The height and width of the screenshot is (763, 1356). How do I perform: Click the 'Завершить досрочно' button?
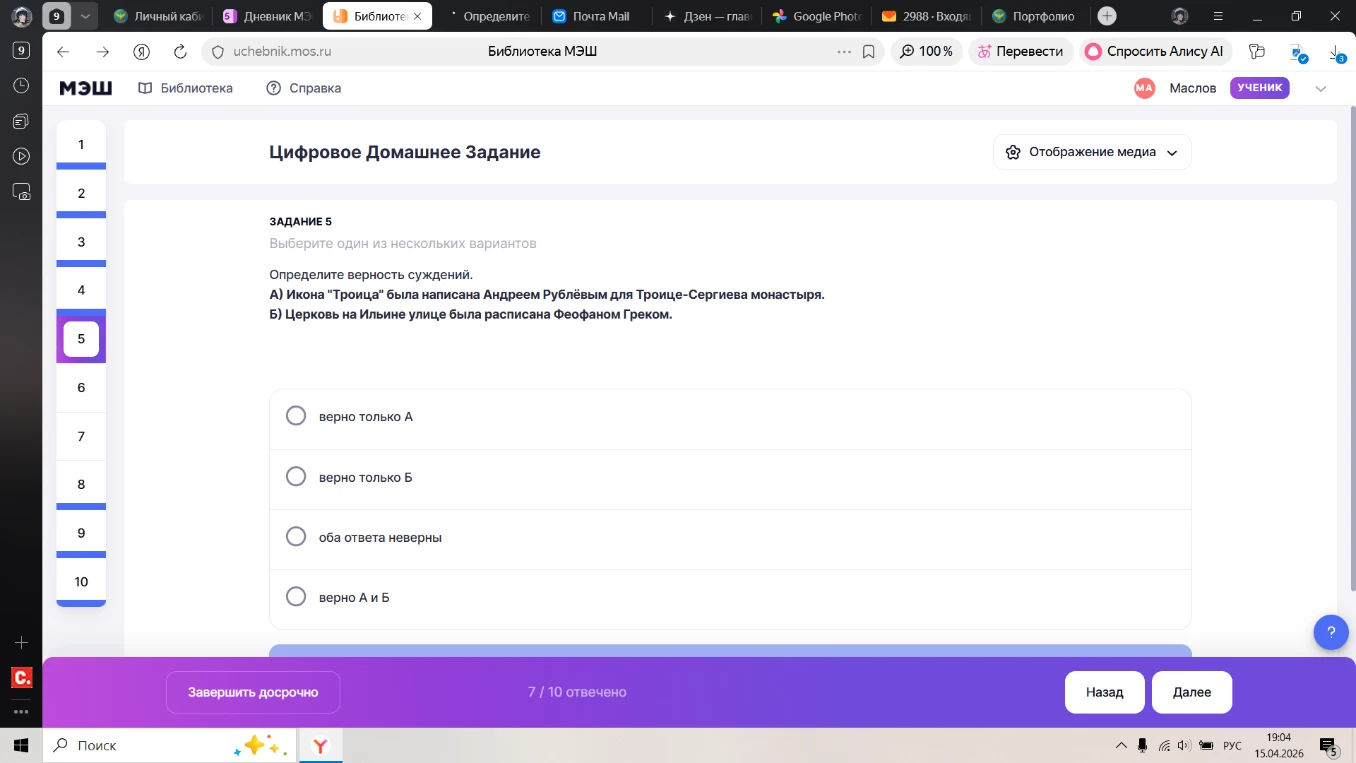click(x=253, y=692)
